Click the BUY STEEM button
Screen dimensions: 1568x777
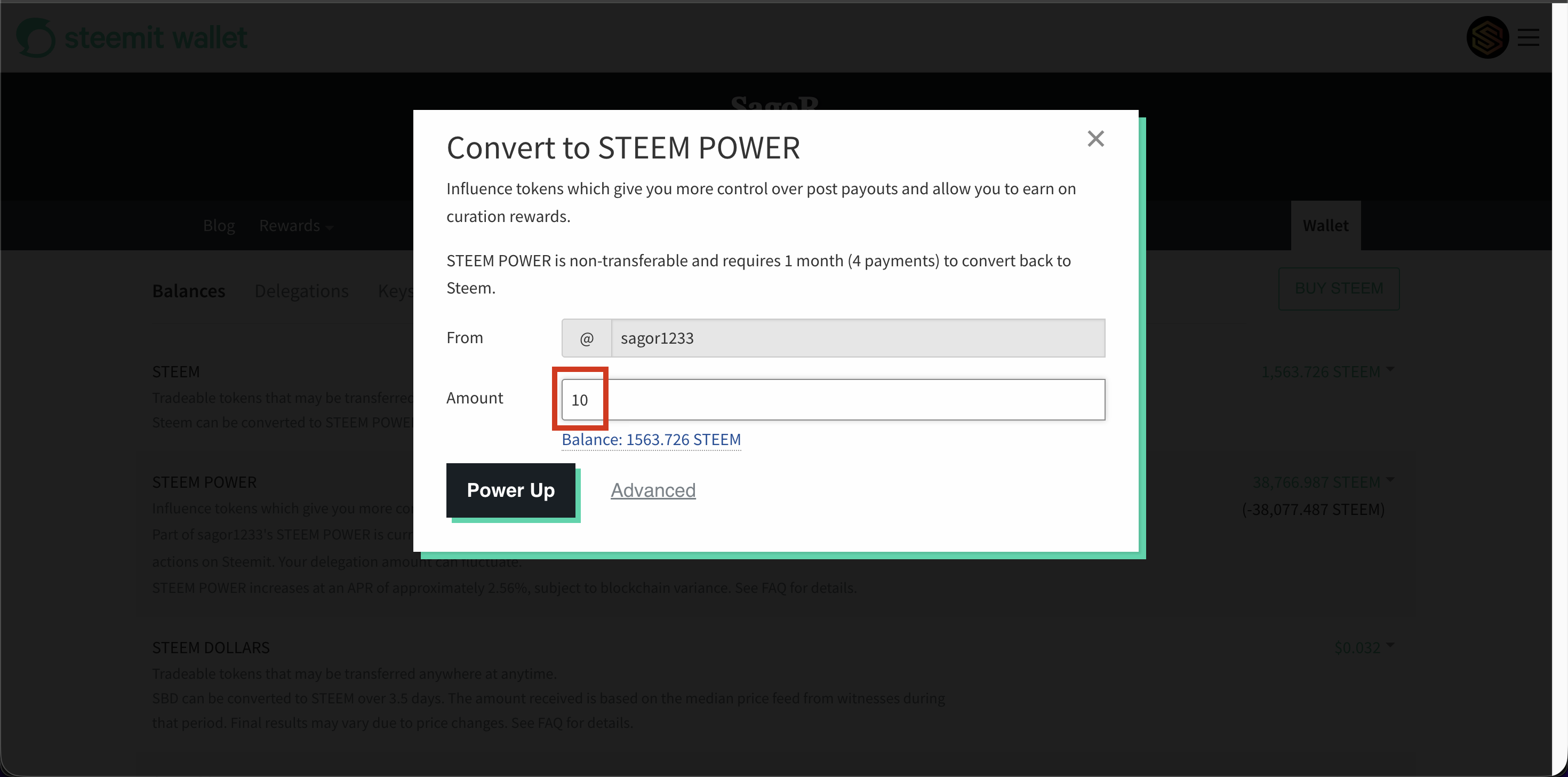click(x=1339, y=289)
